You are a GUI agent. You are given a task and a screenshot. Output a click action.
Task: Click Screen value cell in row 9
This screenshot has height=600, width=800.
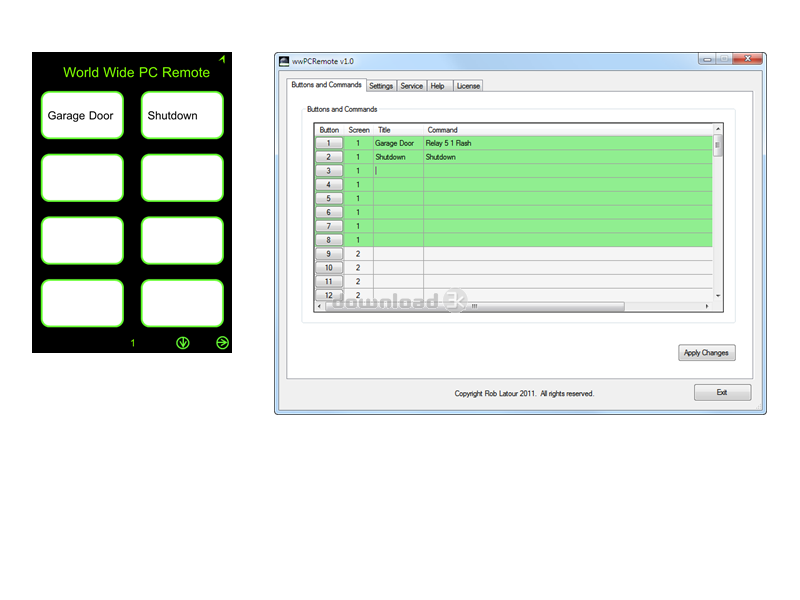[x=358, y=254]
